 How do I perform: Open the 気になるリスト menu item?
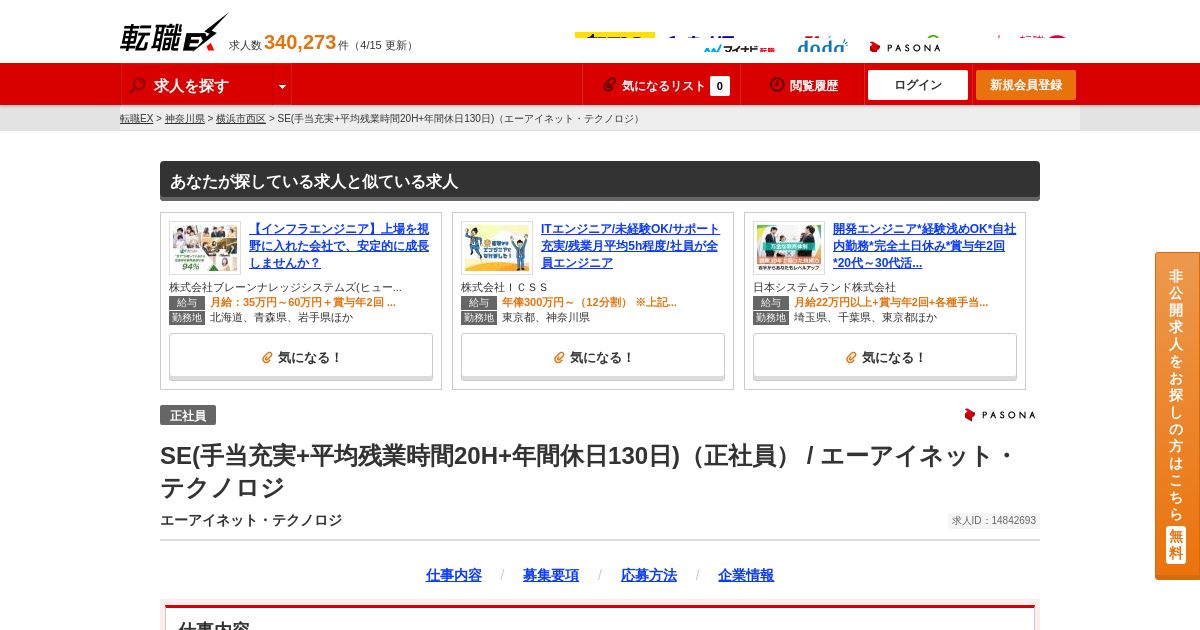click(x=662, y=85)
